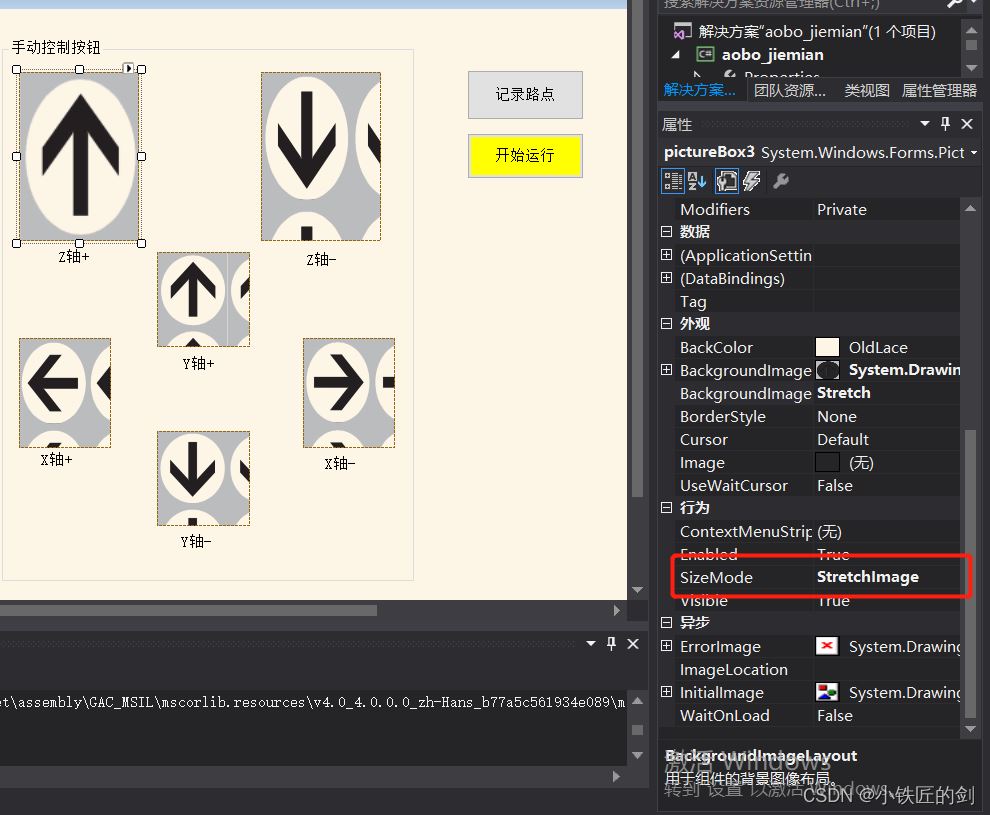Image resolution: width=990 pixels, height=815 pixels.
Task: Switch to the 团队资源 tab
Action: click(789, 90)
